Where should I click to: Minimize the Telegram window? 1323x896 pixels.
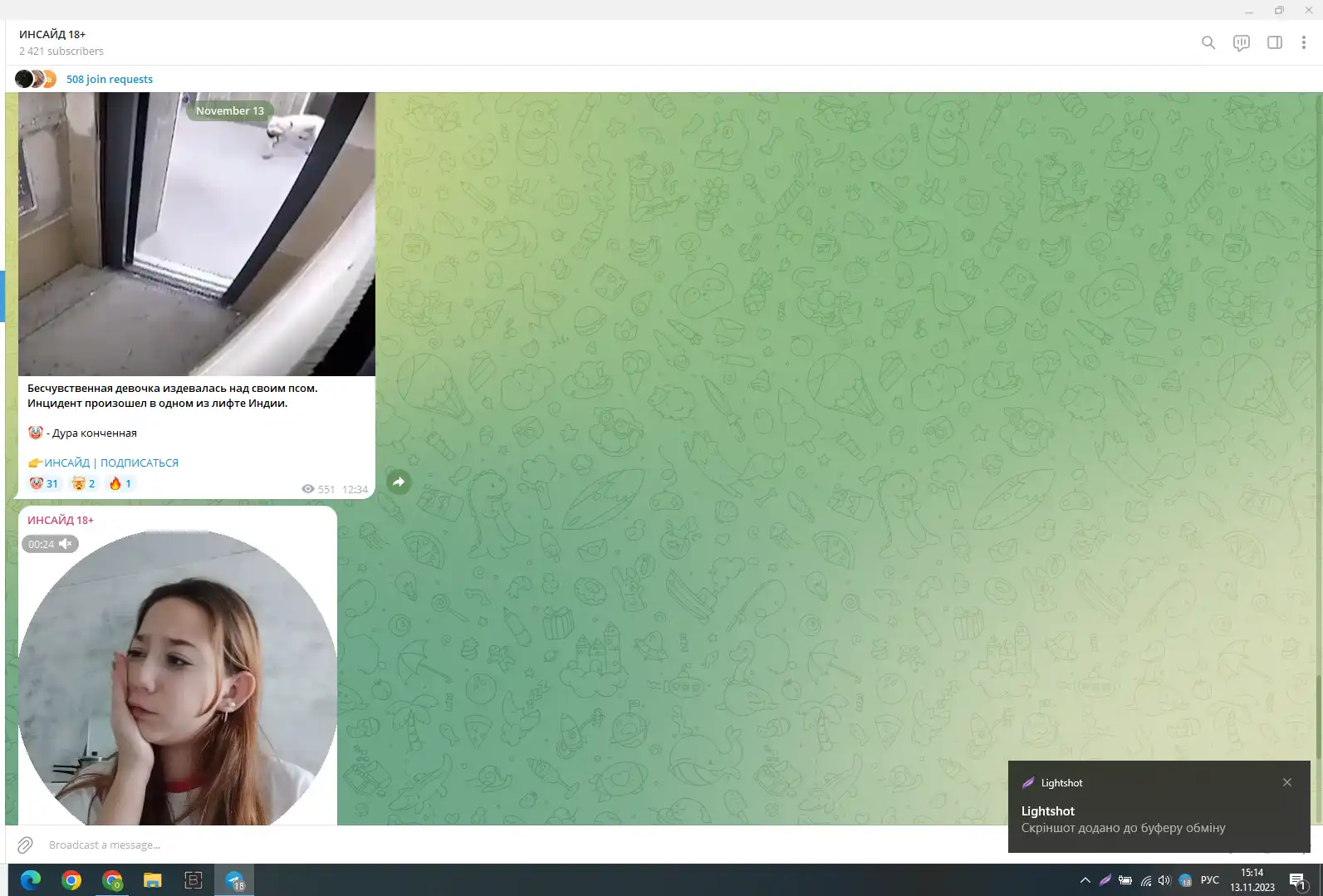[1248, 10]
